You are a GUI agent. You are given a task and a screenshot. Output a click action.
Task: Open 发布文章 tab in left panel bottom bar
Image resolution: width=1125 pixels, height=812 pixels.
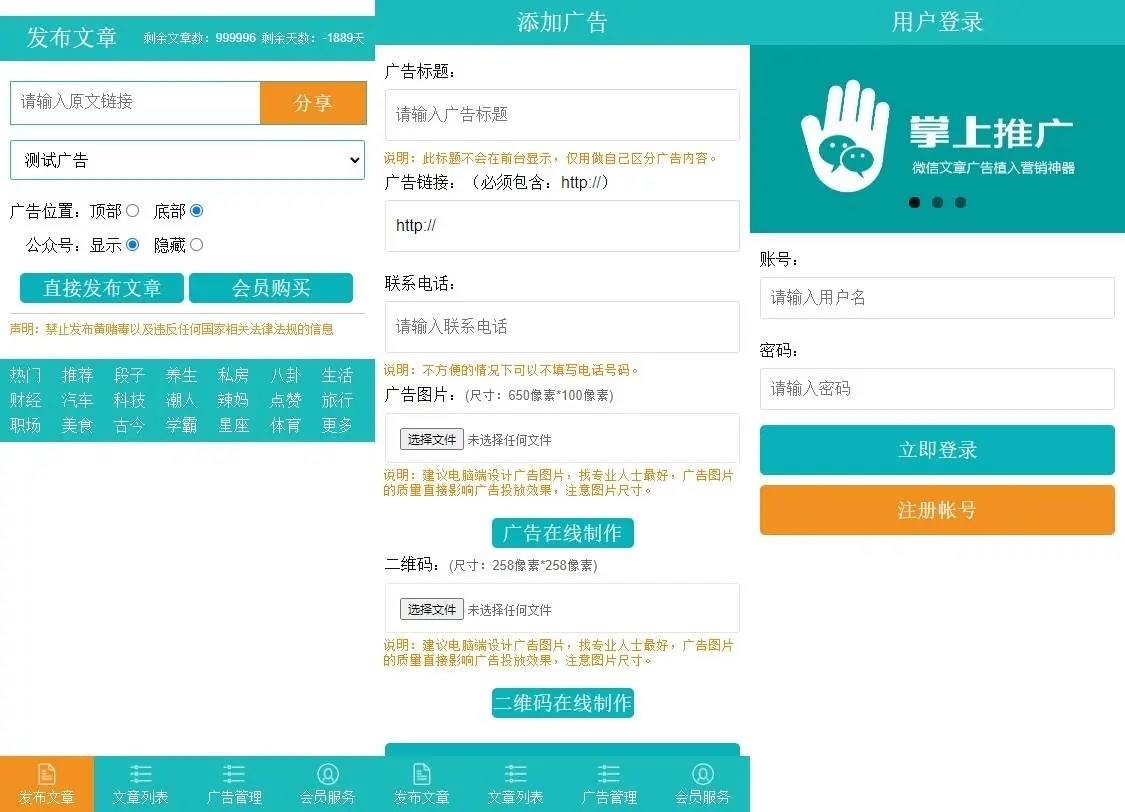pyautogui.click(x=47, y=784)
